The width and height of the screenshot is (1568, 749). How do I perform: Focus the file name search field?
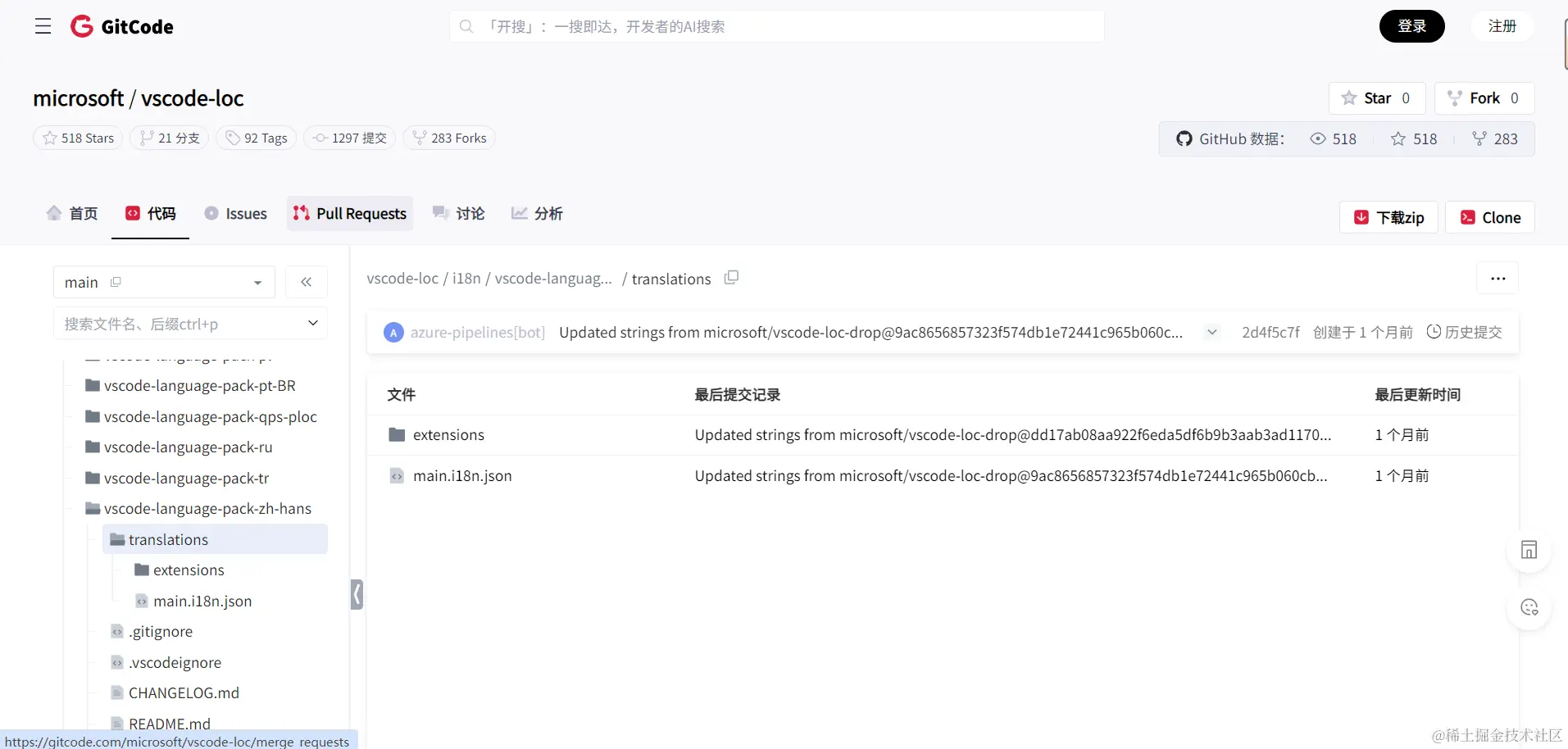(190, 323)
